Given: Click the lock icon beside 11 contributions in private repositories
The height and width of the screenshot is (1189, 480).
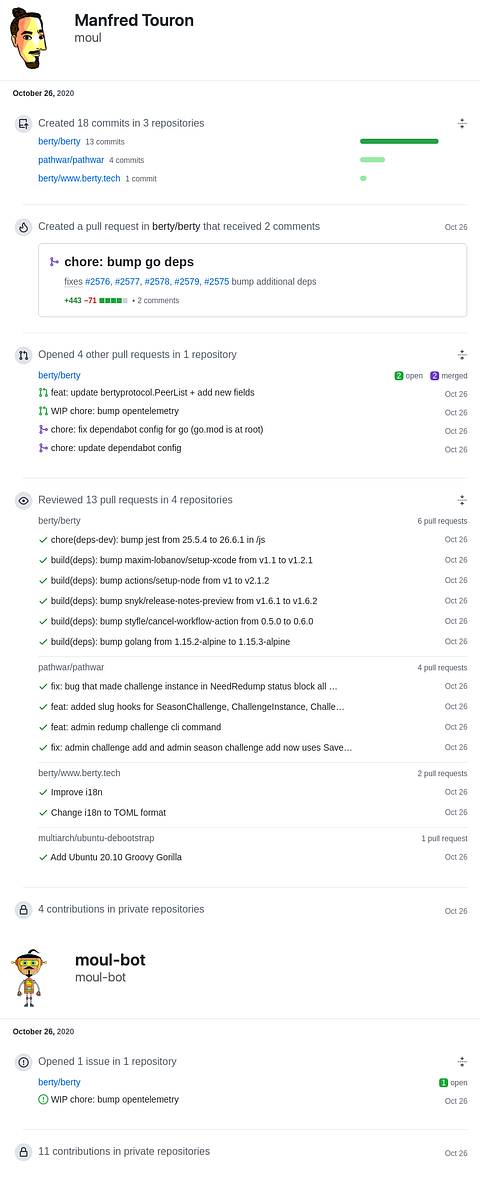Looking at the screenshot, I should [x=24, y=1152].
